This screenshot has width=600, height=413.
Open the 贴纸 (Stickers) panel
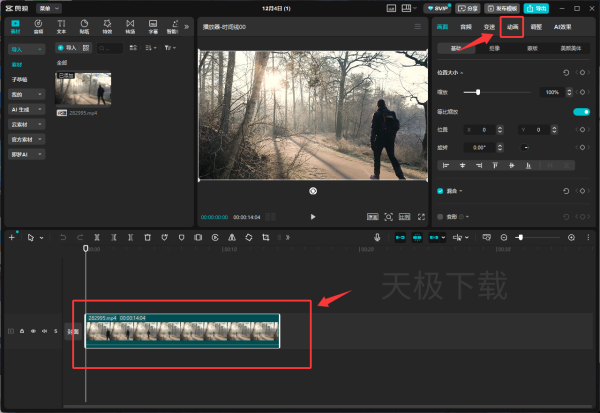pyautogui.click(x=84, y=26)
